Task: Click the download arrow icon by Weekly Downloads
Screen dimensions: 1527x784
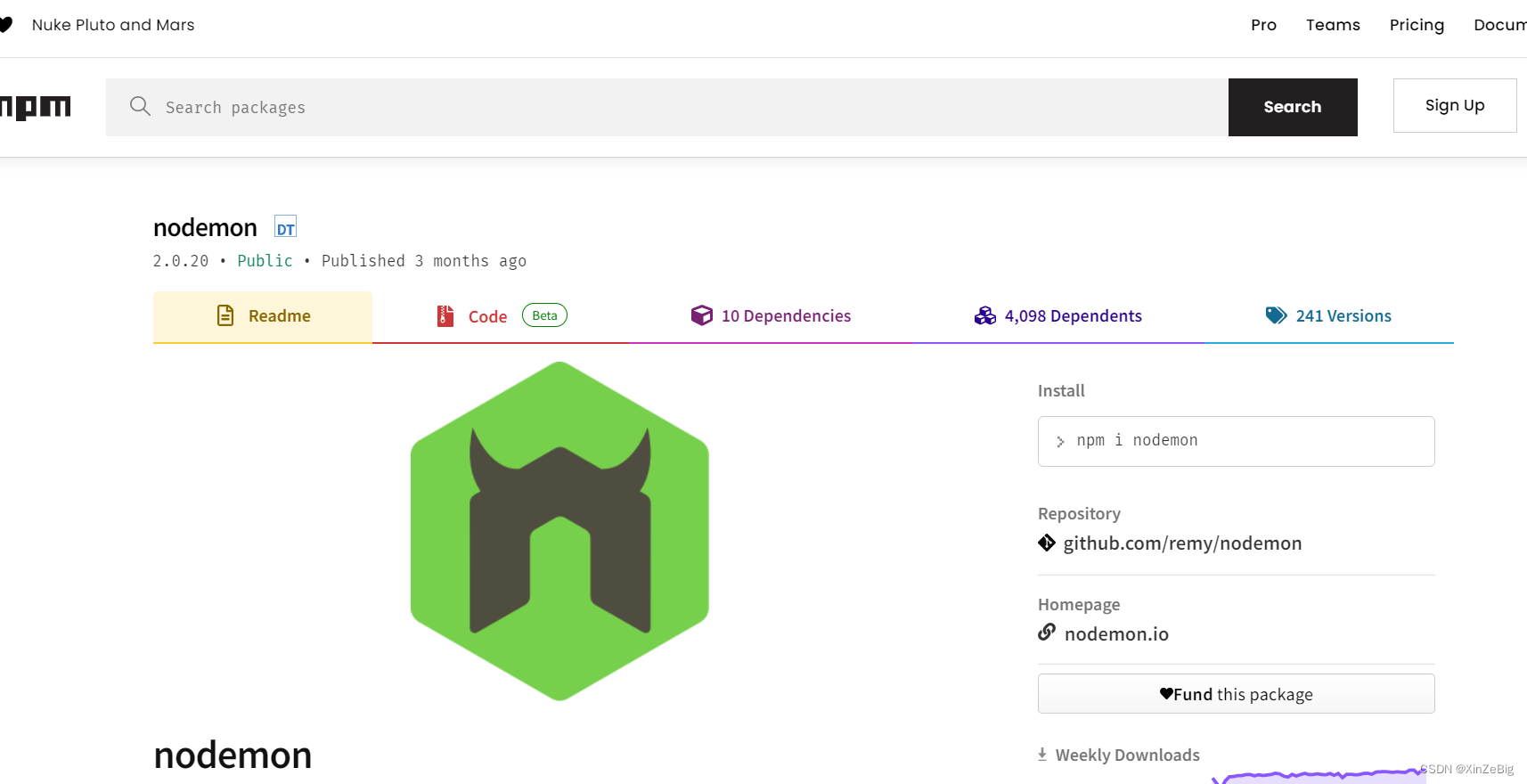Action: point(1042,755)
